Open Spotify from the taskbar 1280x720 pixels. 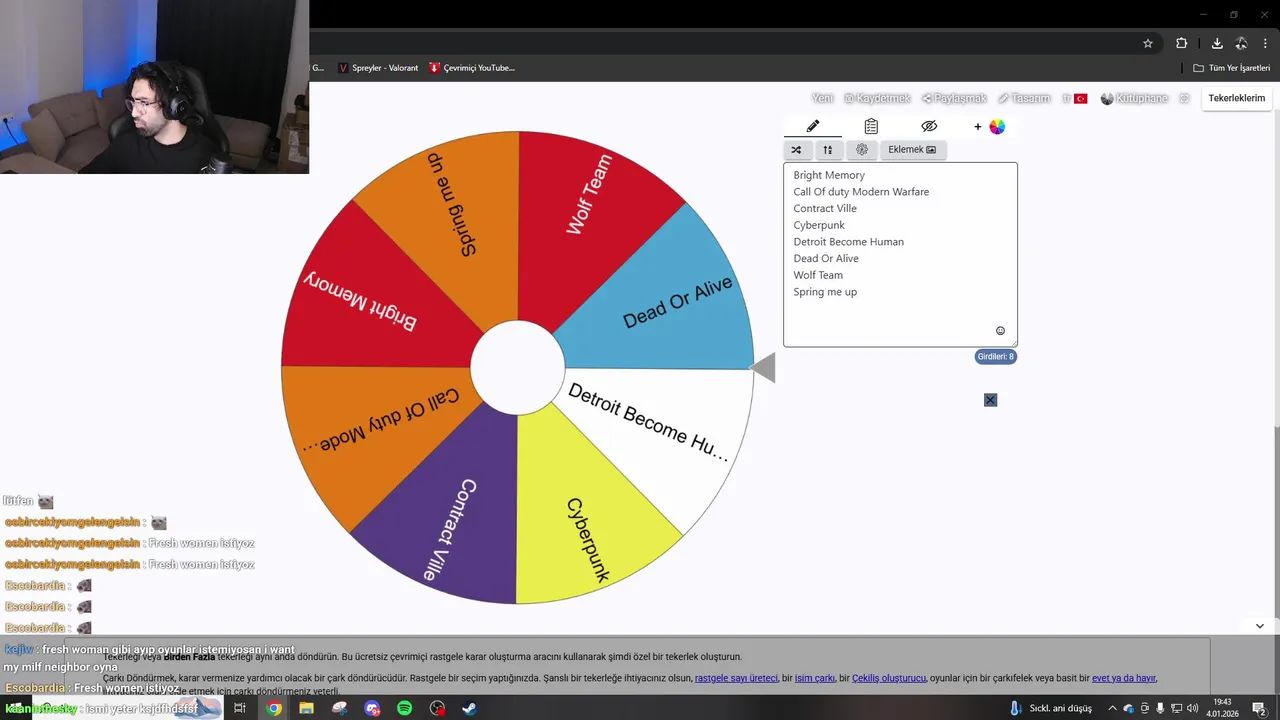[404, 708]
